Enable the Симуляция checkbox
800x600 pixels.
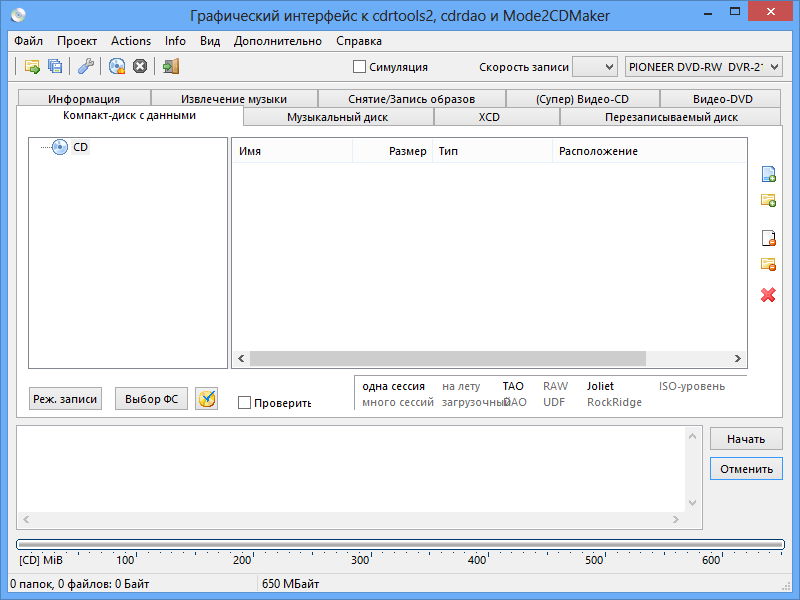pos(357,66)
